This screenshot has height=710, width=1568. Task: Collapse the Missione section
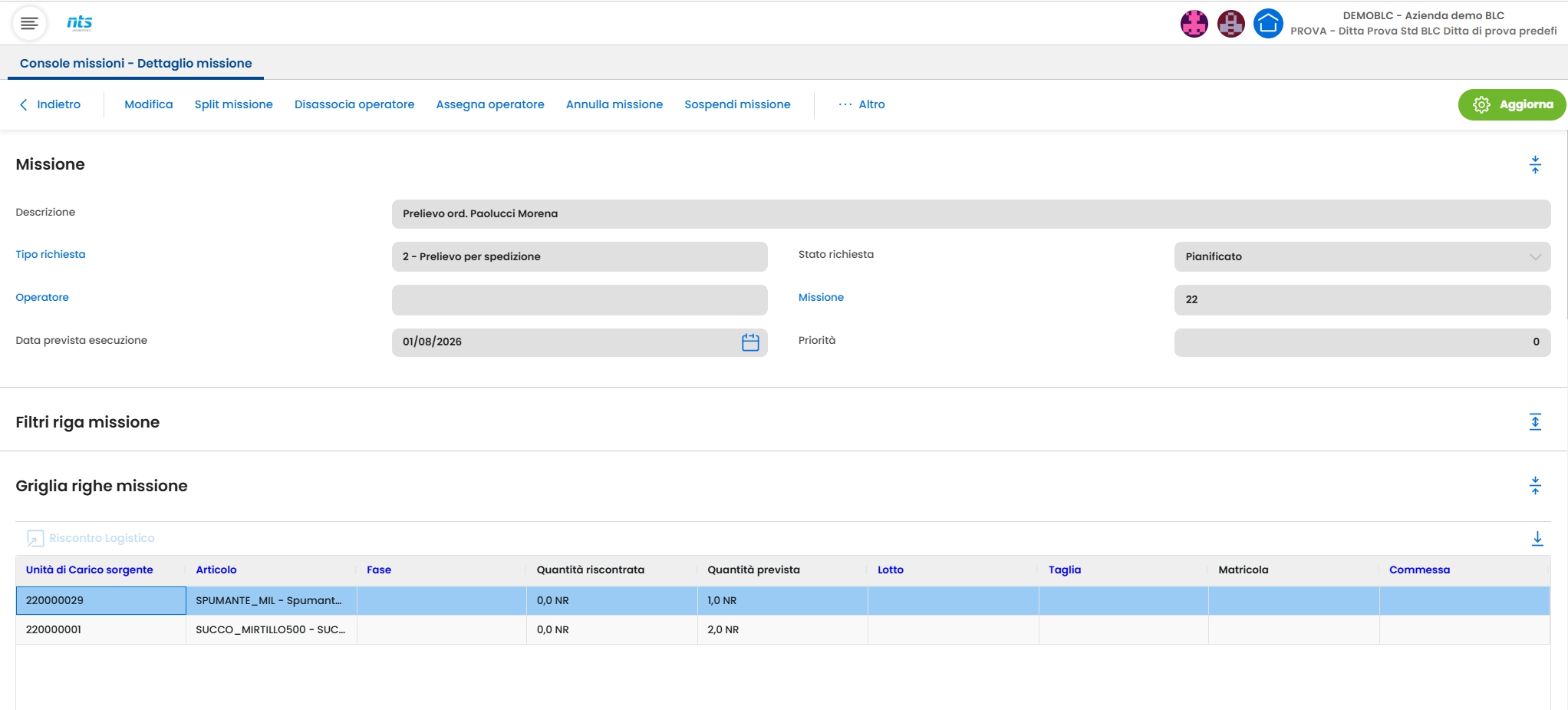(x=1535, y=164)
